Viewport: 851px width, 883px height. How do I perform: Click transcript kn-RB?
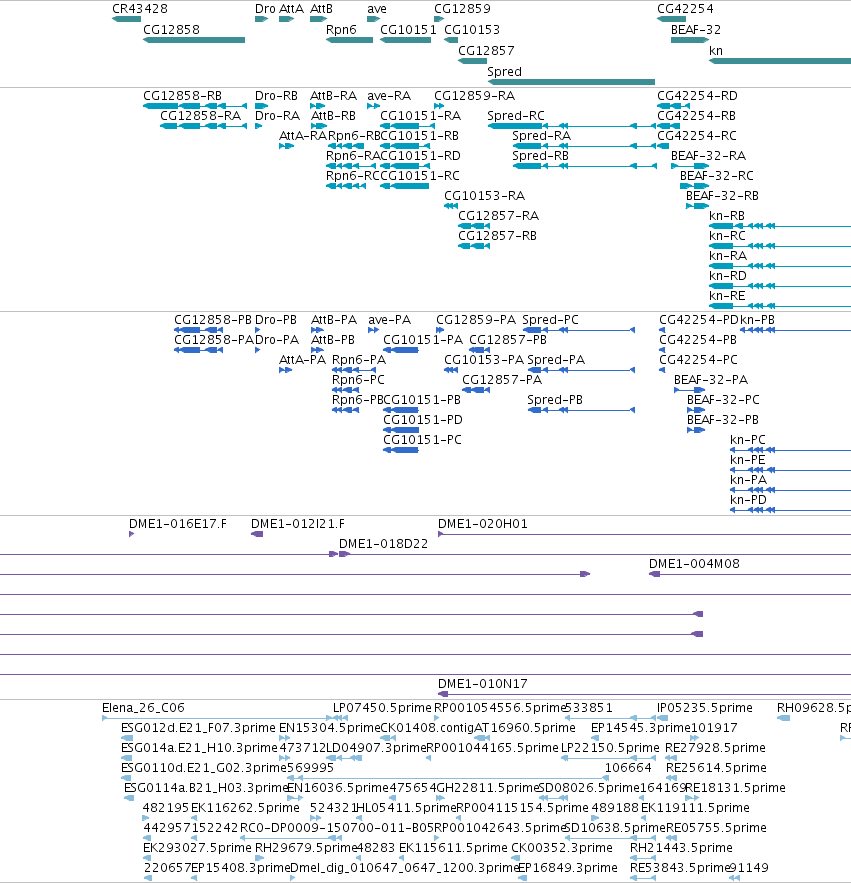coord(727,216)
